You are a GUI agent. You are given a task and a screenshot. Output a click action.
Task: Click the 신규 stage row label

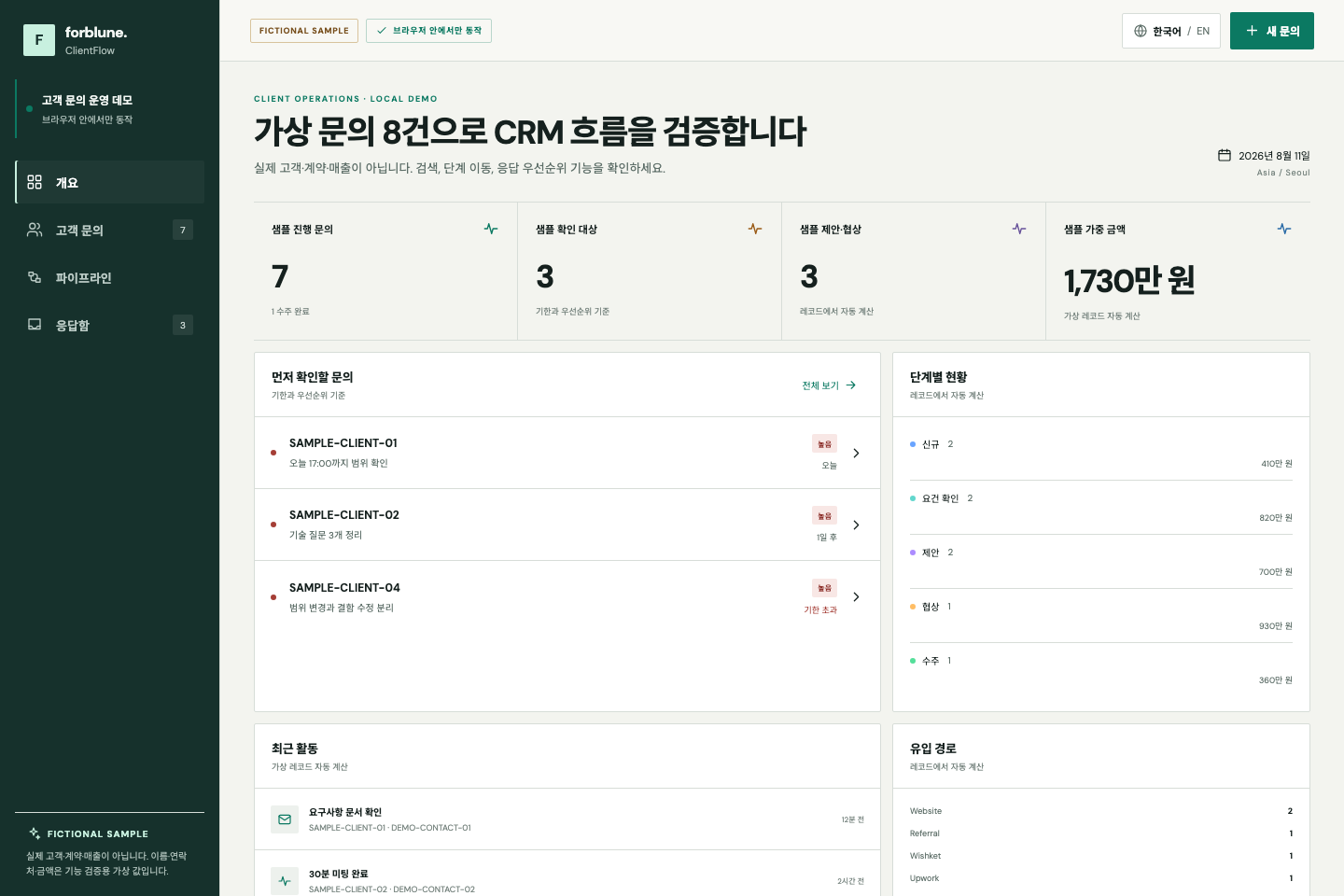pyautogui.click(x=931, y=444)
